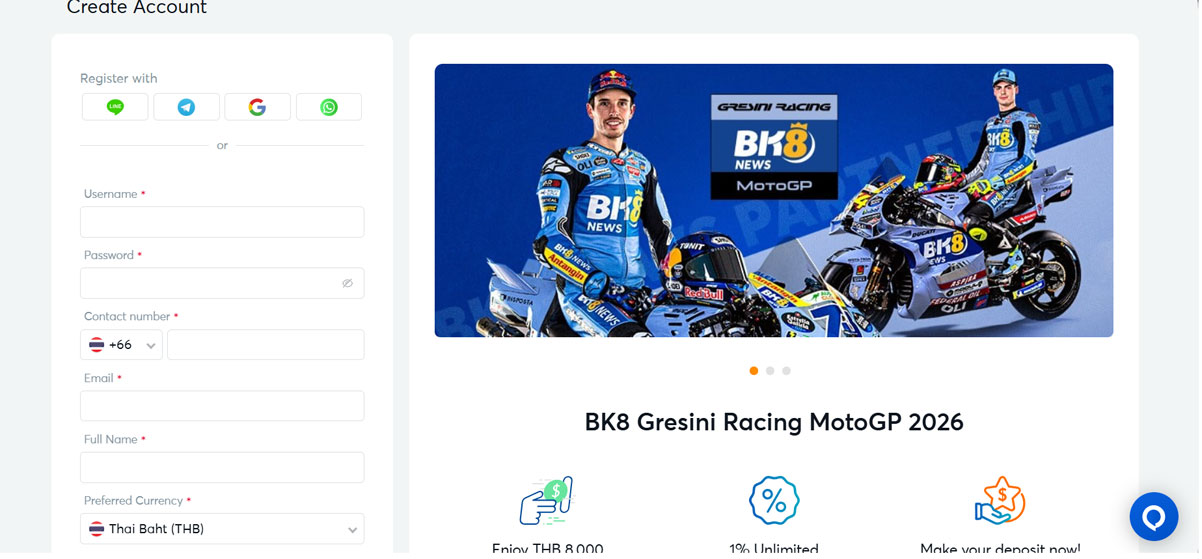Register with the LINE icon button
This screenshot has height=559, width=1202.
pyautogui.click(x=115, y=107)
